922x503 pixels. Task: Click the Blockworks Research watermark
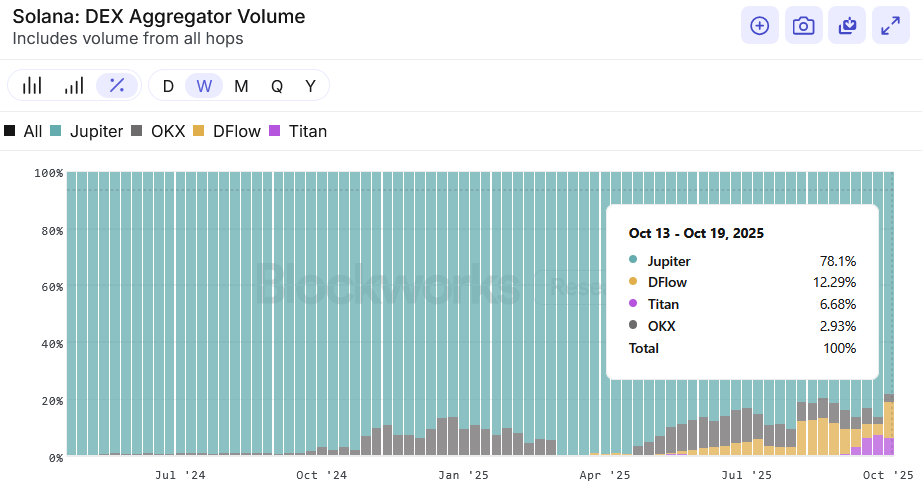coord(429,286)
